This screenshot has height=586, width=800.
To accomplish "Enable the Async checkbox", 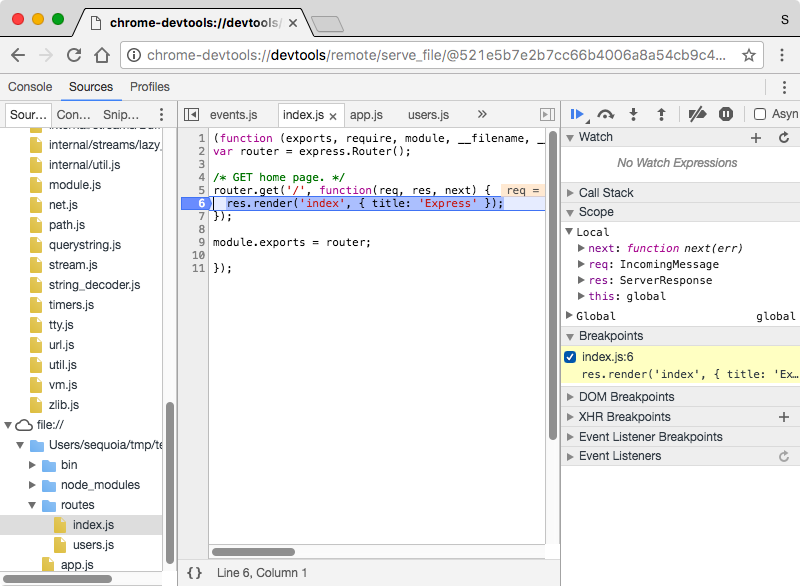I will 760,114.
